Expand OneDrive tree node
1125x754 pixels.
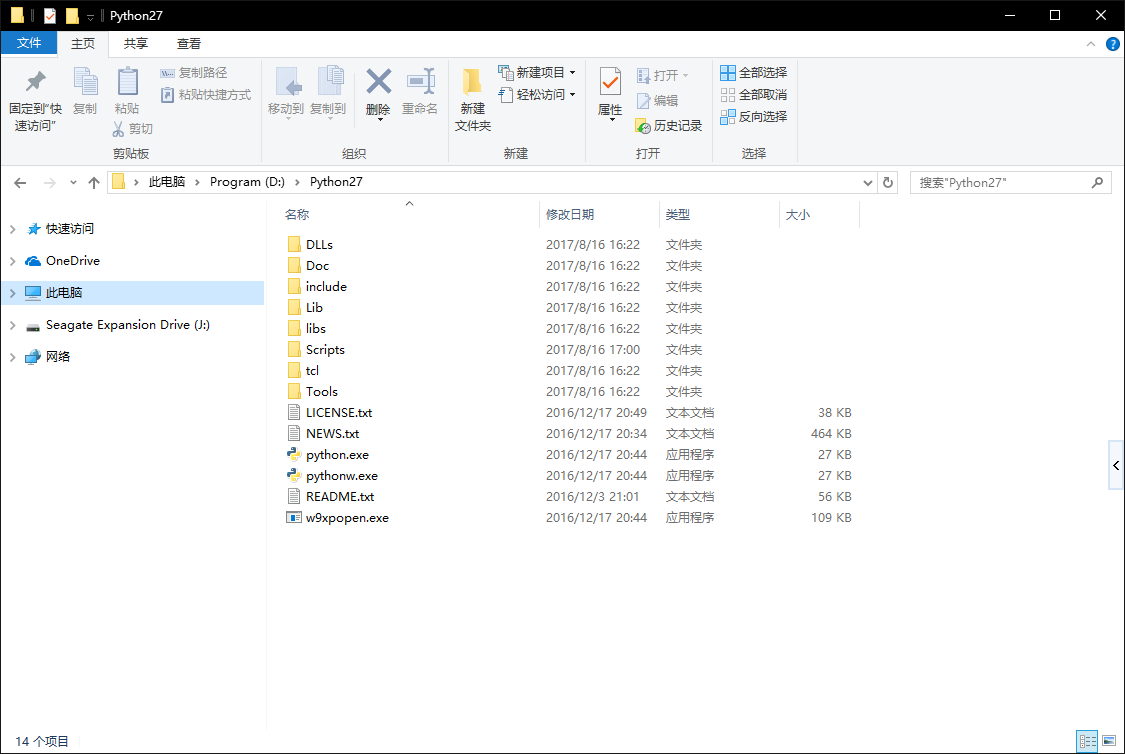point(12,261)
